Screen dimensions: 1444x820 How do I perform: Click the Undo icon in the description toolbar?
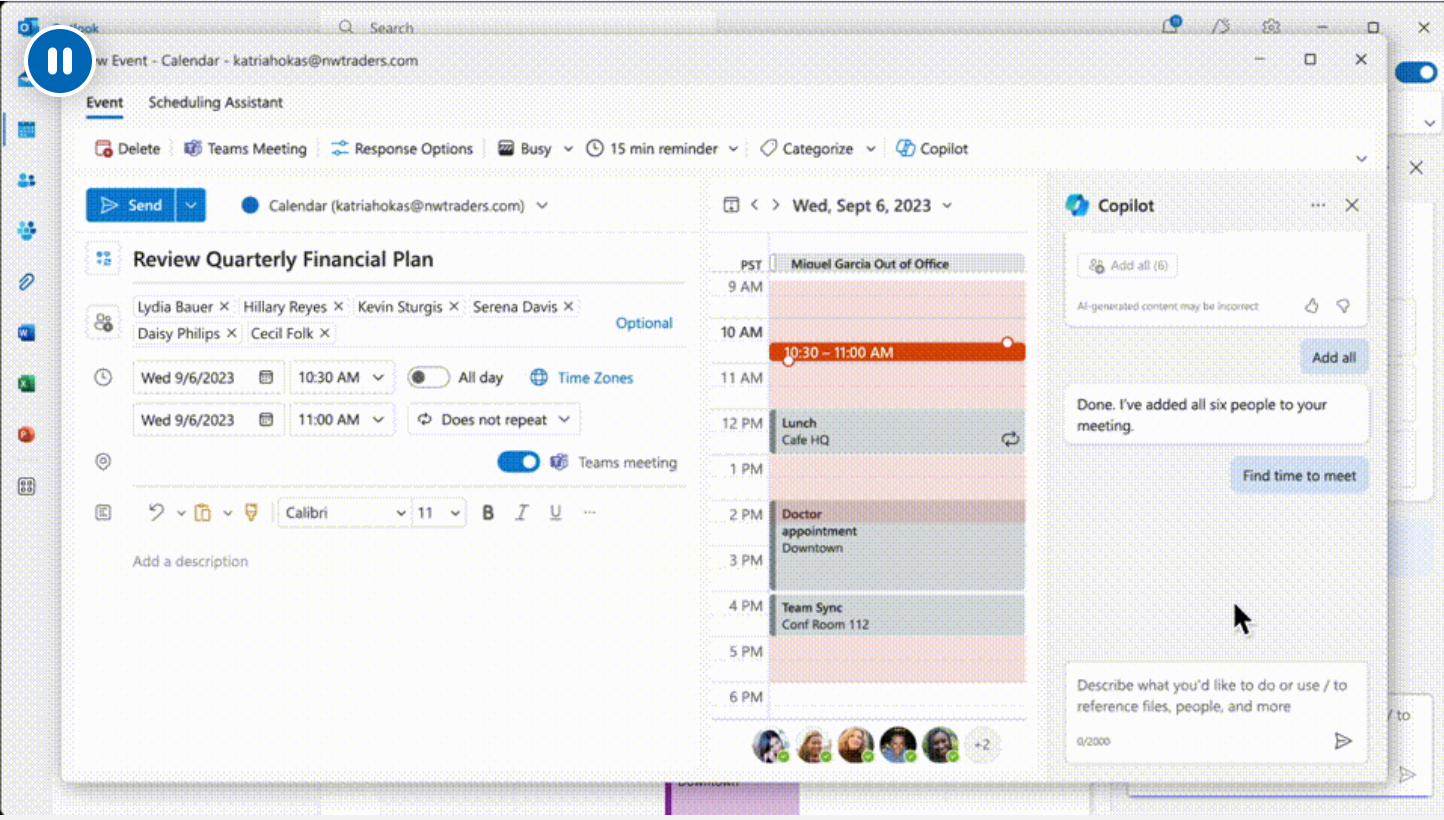click(x=156, y=513)
